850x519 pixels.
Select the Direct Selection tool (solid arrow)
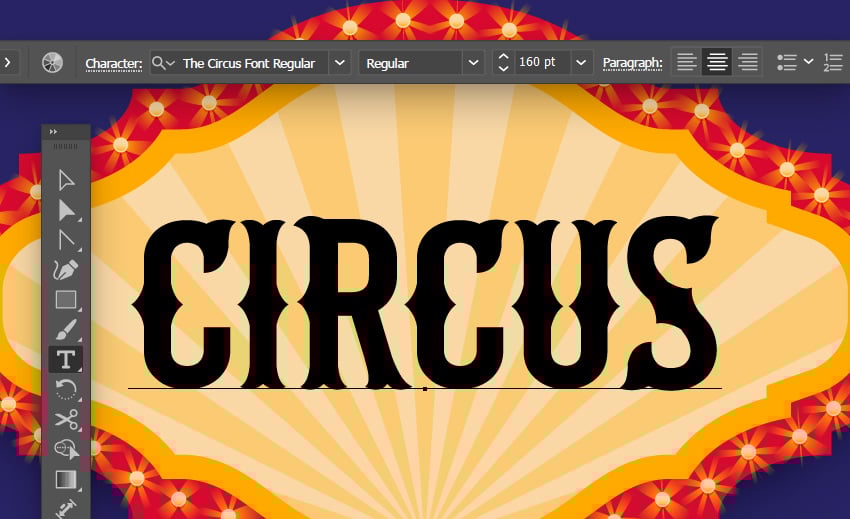coord(66,211)
